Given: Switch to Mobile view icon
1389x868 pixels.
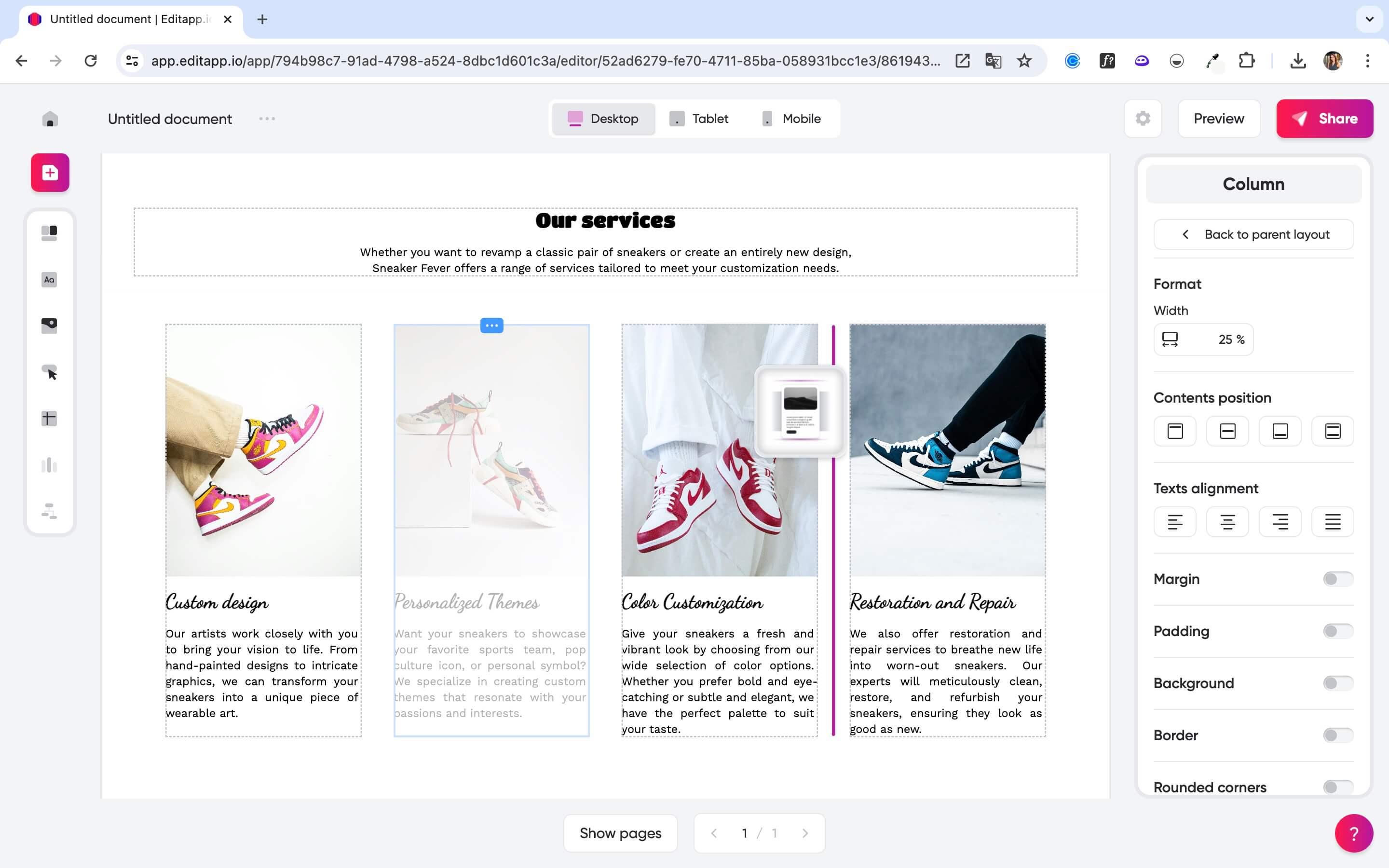Looking at the screenshot, I should point(766,118).
